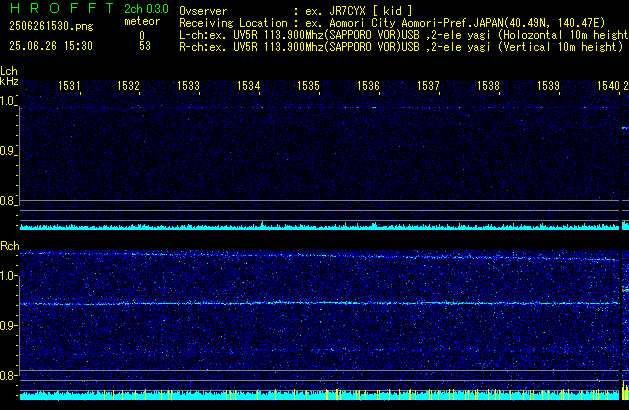The width and height of the screenshot is (629, 410).
Task: Click the '2ch 0.3.0' version label
Action: (146, 9)
